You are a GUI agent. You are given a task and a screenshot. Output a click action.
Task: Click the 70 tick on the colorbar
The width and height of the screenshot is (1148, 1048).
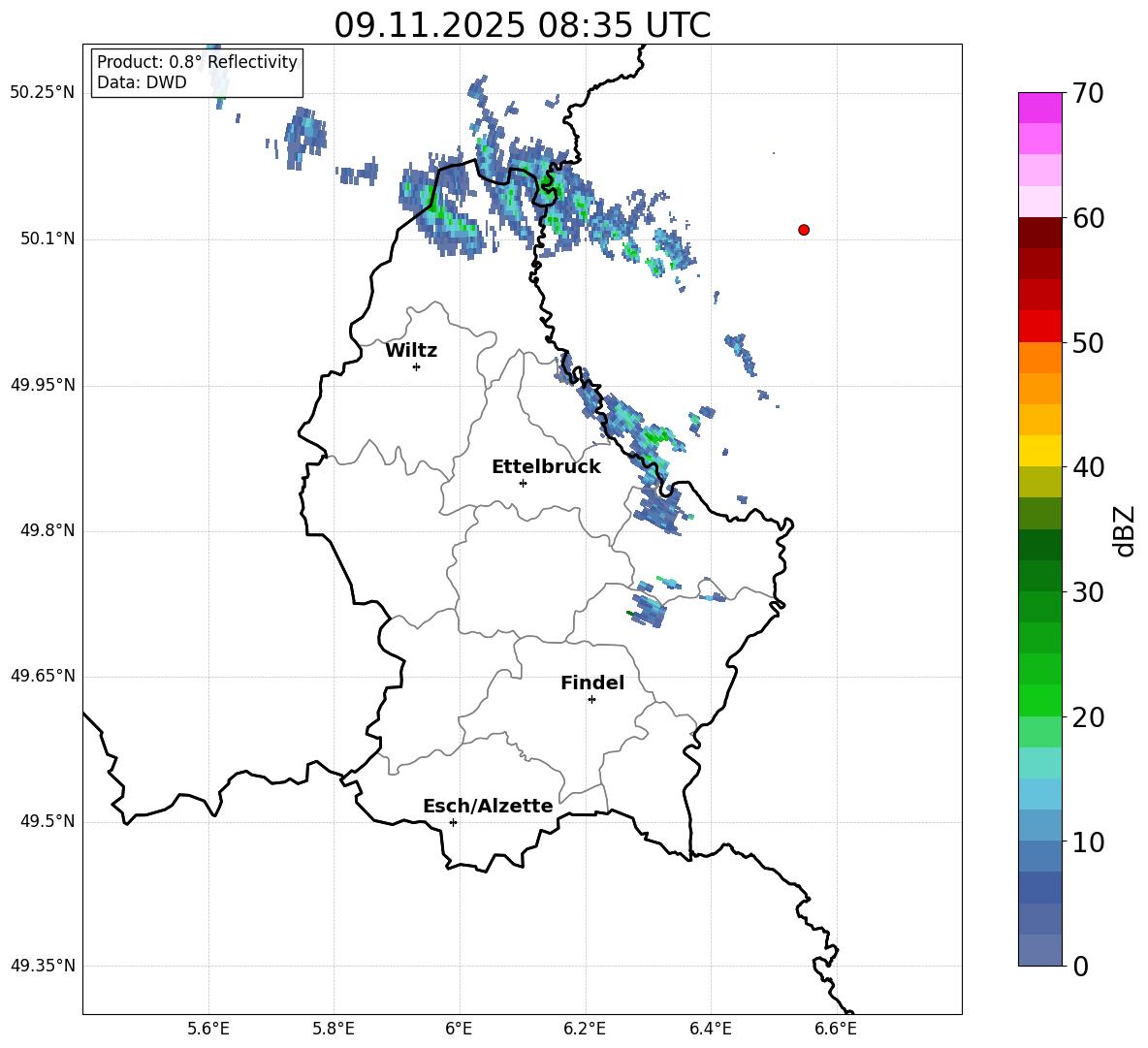point(1087,94)
